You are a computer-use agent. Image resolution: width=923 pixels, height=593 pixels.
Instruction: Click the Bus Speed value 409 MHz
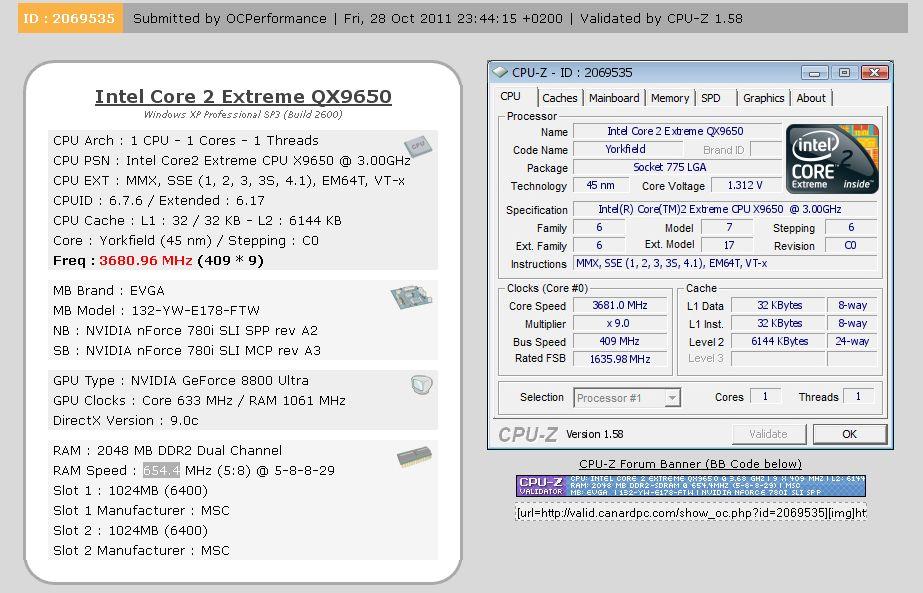(x=620, y=341)
